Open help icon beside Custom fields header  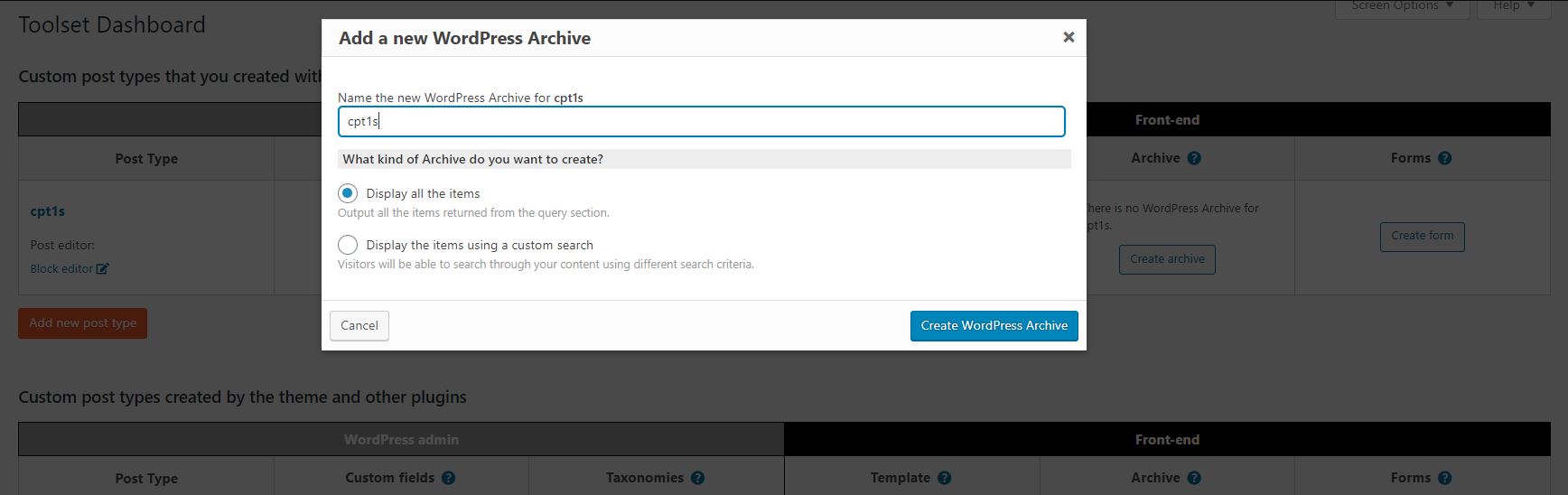[x=448, y=478]
